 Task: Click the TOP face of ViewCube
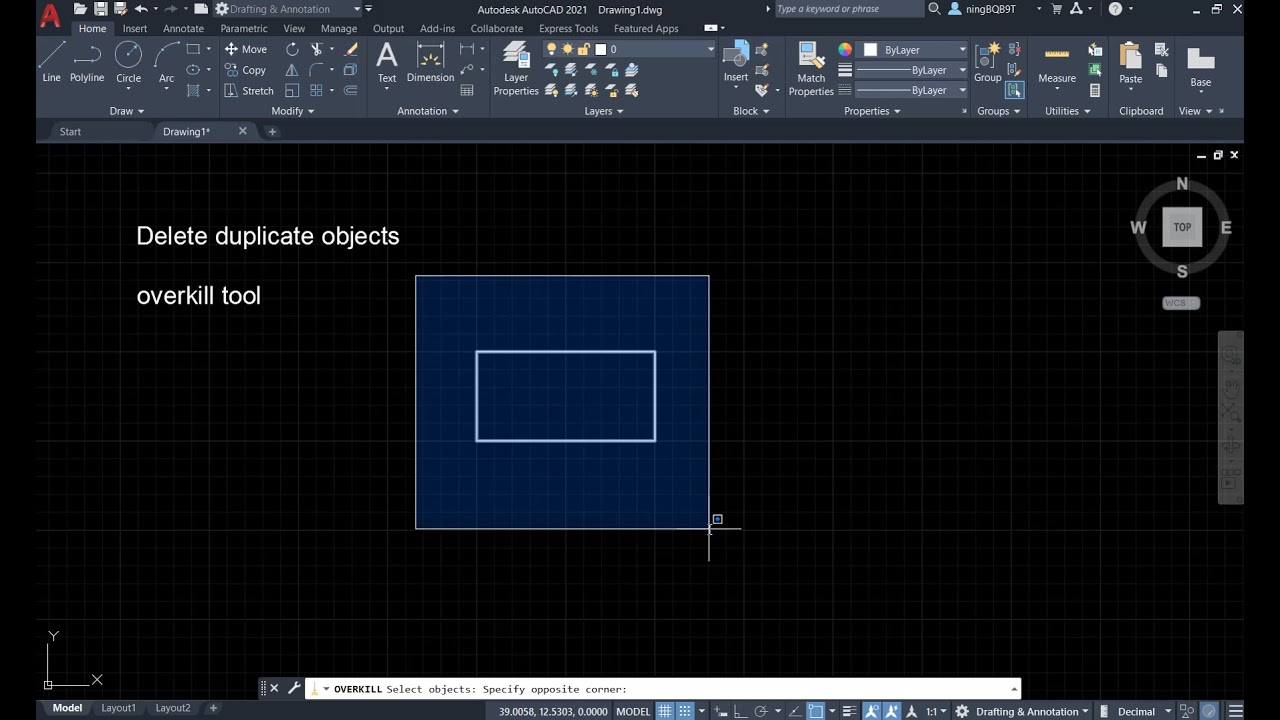tap(1182, 227)
